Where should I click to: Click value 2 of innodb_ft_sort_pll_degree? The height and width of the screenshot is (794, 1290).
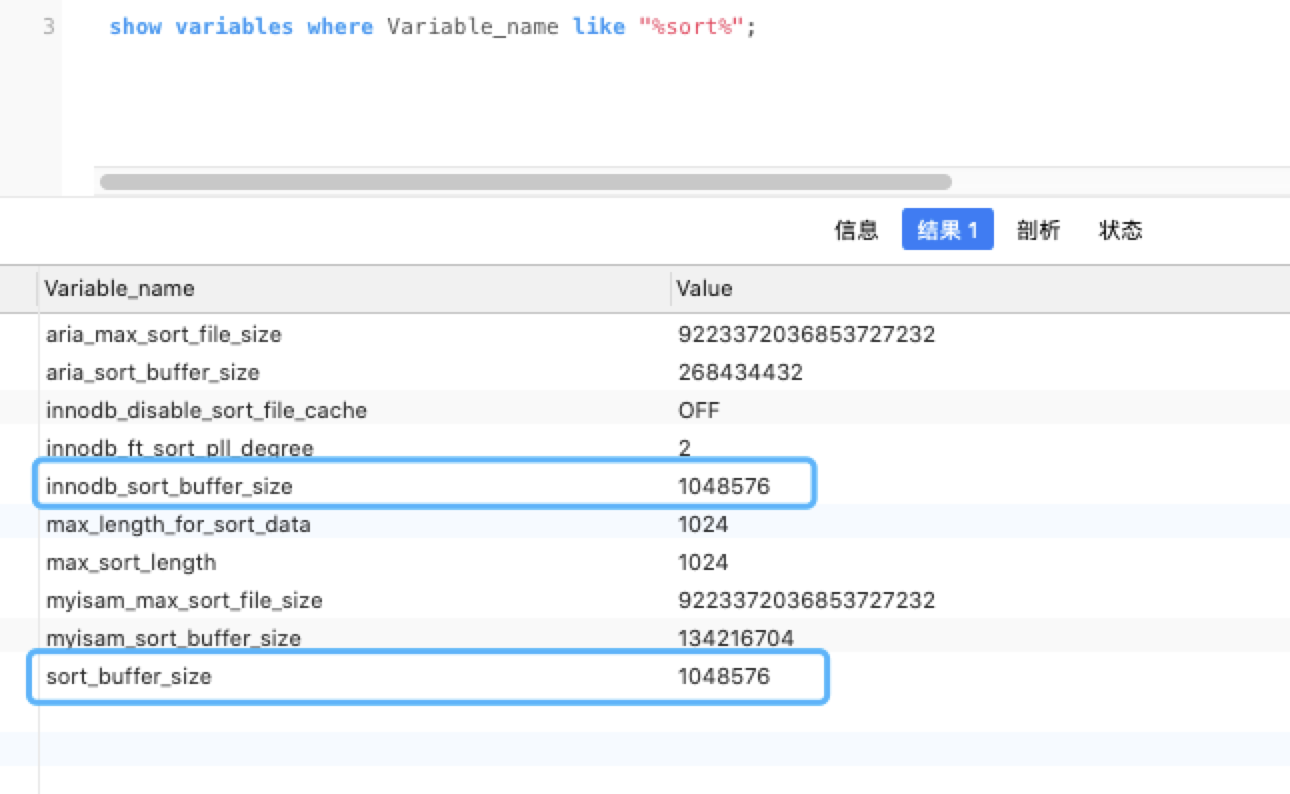click(x=684, y=448)
